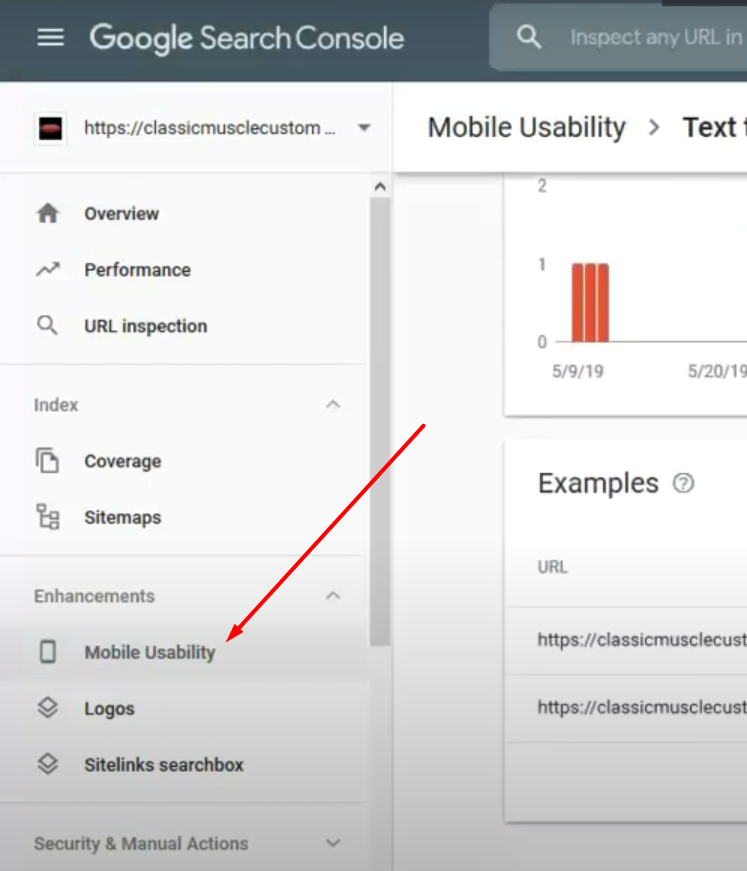
Task: Click the Enhancements section heading
Action: pyautogui.click(x=94, y=596)
